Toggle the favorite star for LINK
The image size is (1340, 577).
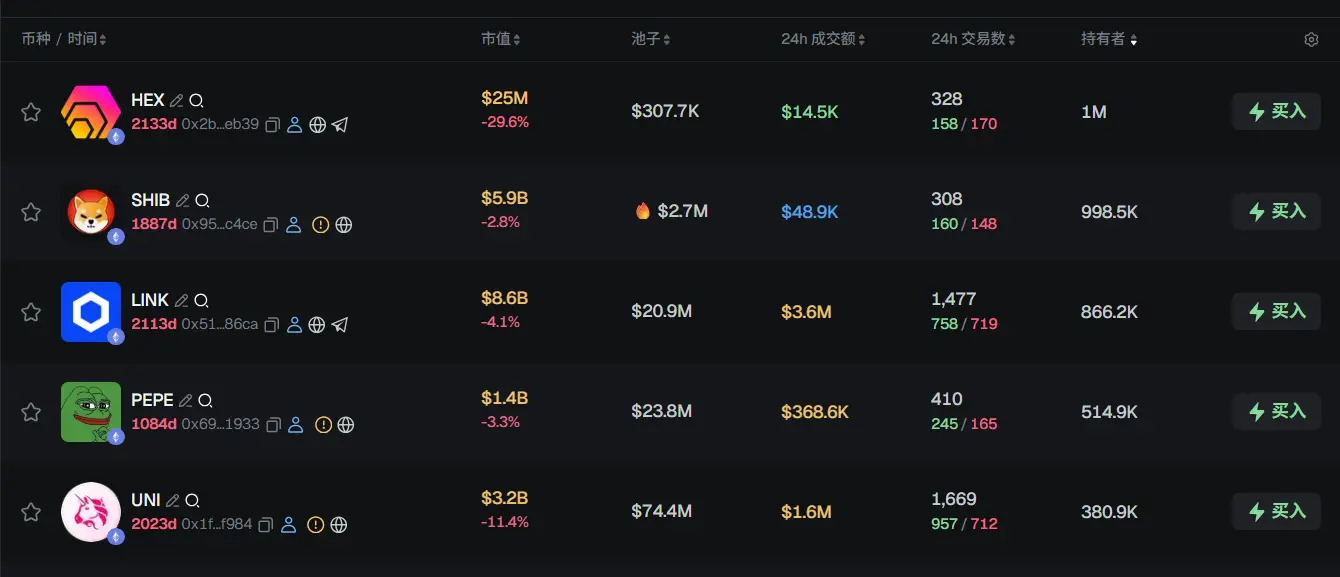point(31,312)
